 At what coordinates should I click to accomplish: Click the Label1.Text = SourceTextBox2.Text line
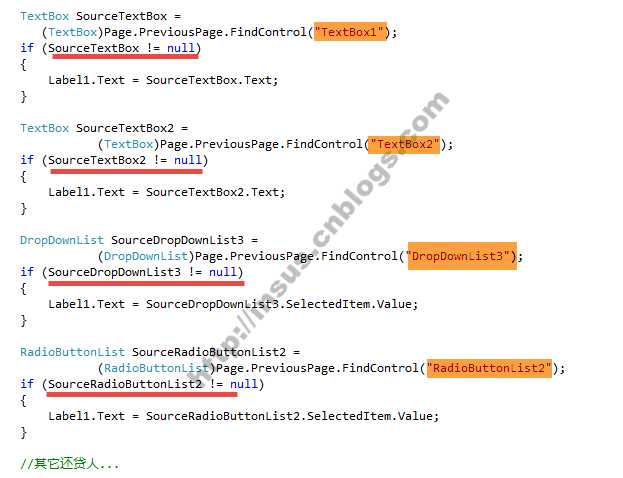click(167, 192)
